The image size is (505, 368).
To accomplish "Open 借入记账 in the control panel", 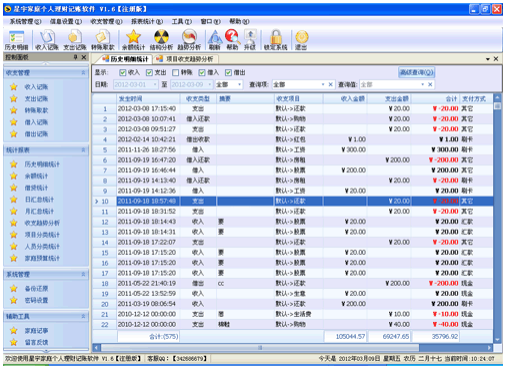I will point(36,122).
